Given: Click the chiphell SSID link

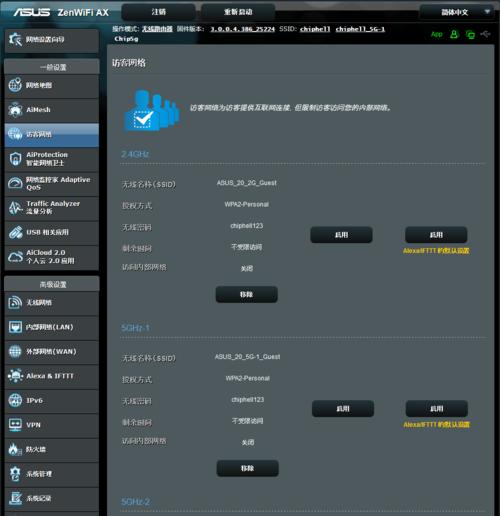Looking at the screenshot, I should point(315,29).
